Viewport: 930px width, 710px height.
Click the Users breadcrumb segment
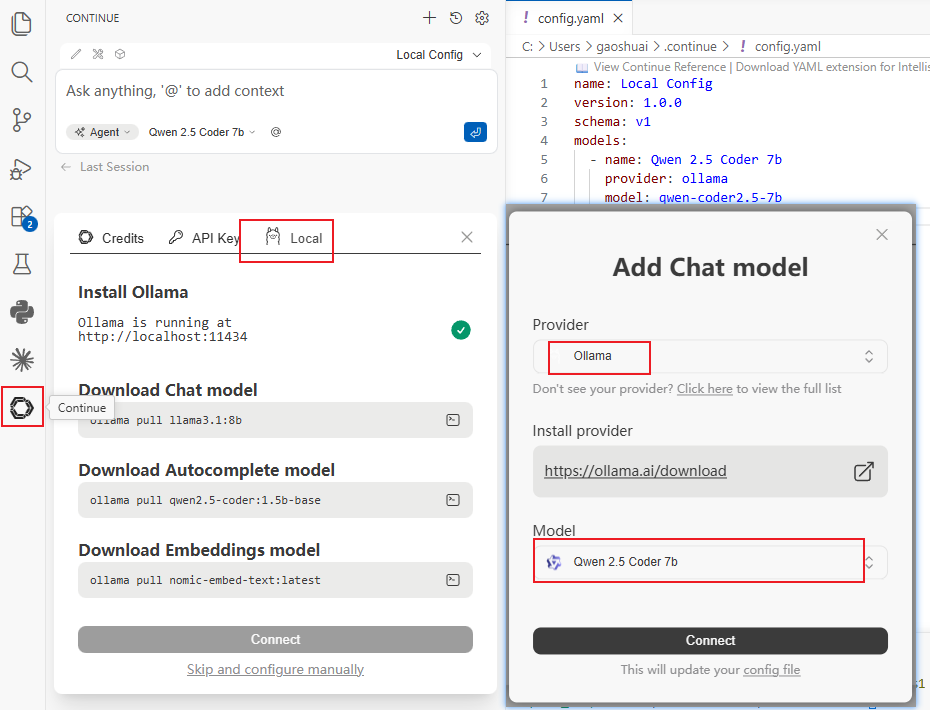click(564, 46)
